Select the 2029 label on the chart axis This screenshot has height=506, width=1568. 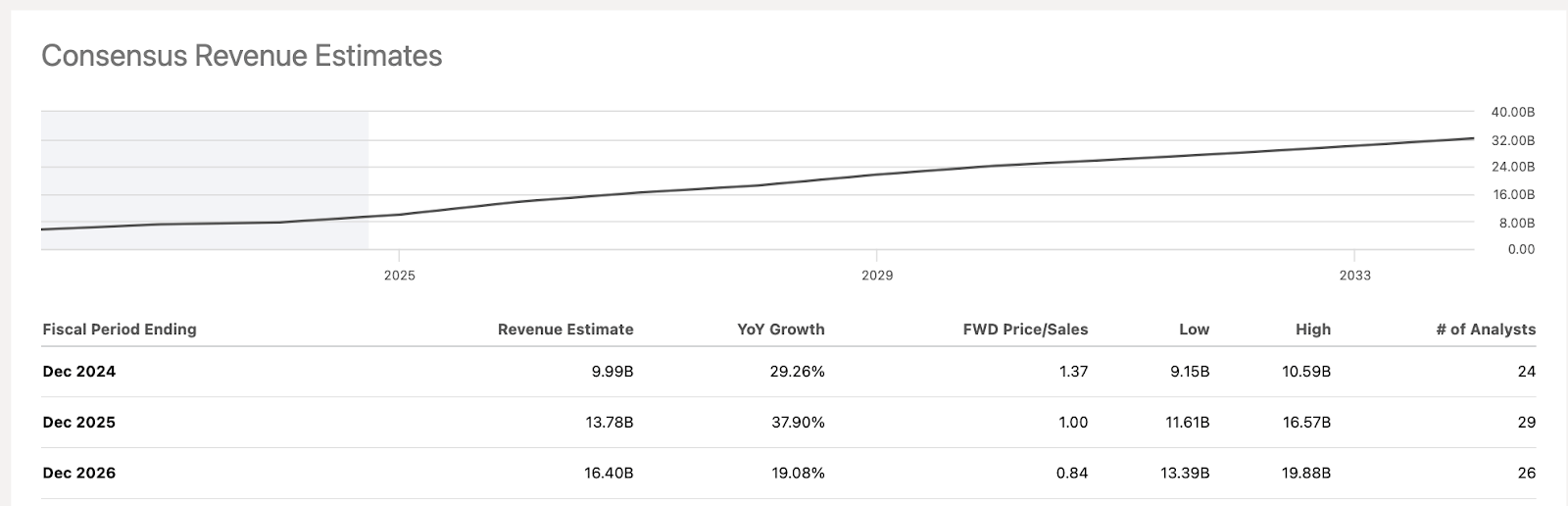pos(877,276)
